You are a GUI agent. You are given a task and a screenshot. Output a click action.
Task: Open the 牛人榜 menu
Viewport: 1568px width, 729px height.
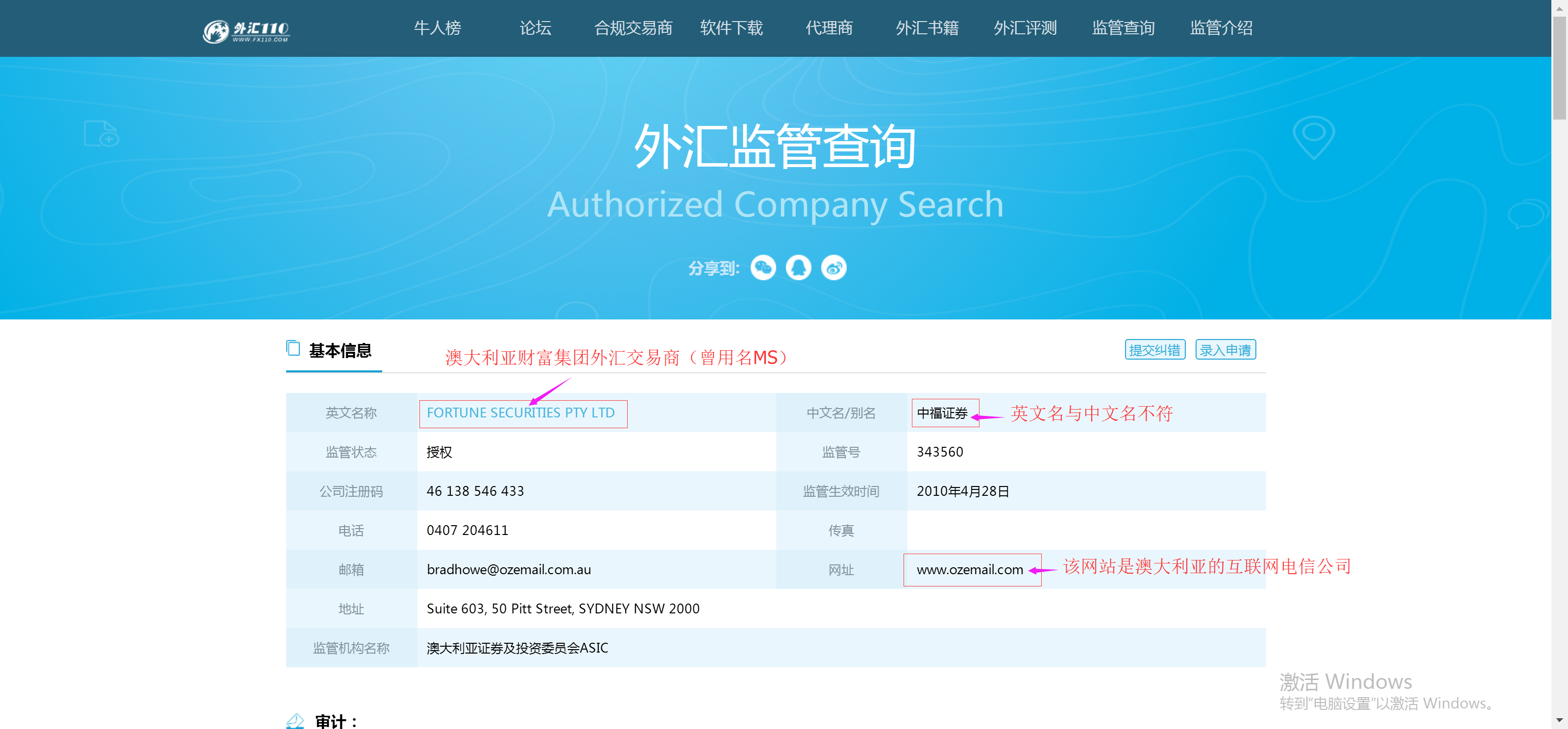[x=437, y=28]
